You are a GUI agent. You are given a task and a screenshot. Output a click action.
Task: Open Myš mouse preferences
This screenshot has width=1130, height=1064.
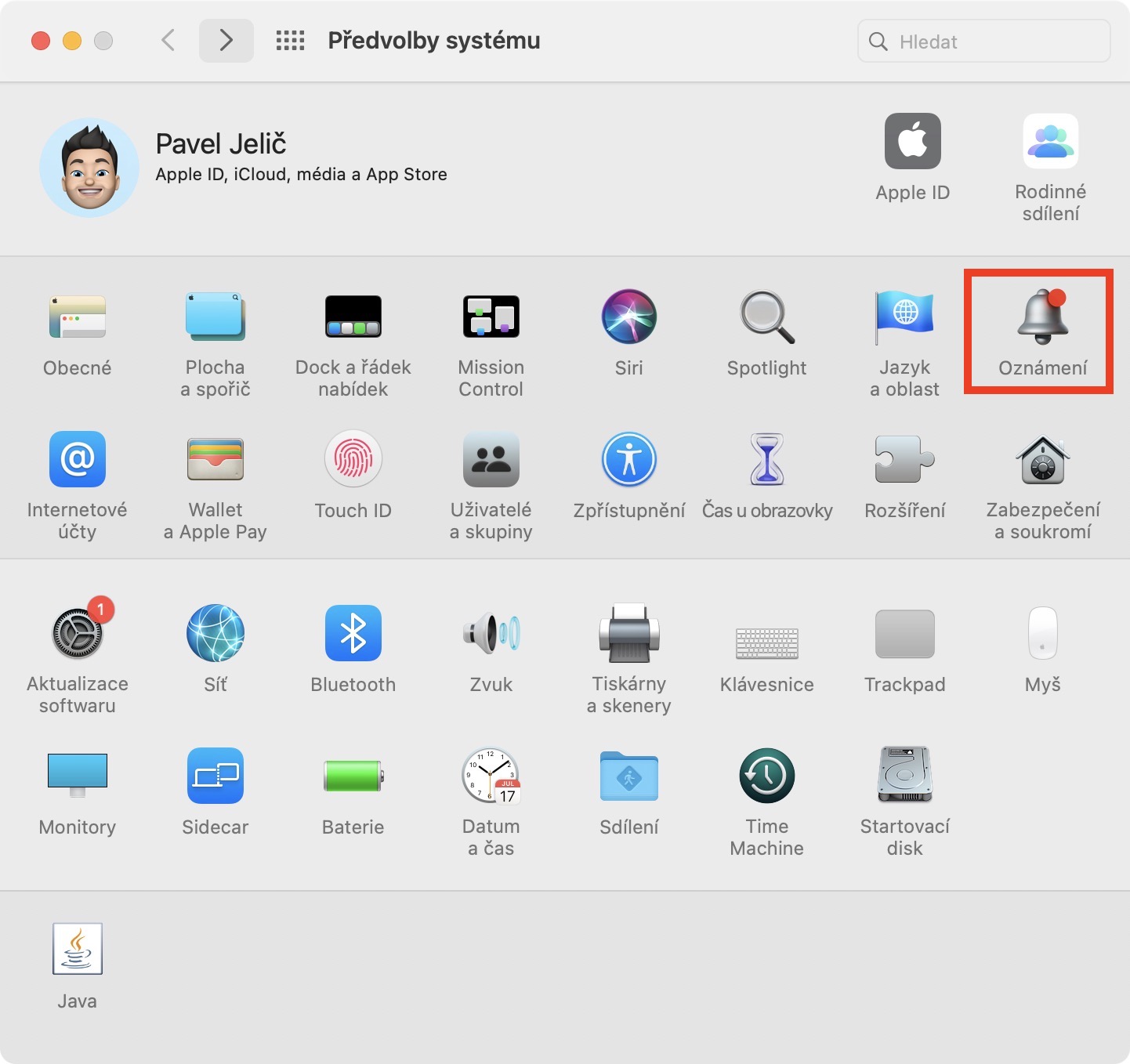pos(1043,633)
